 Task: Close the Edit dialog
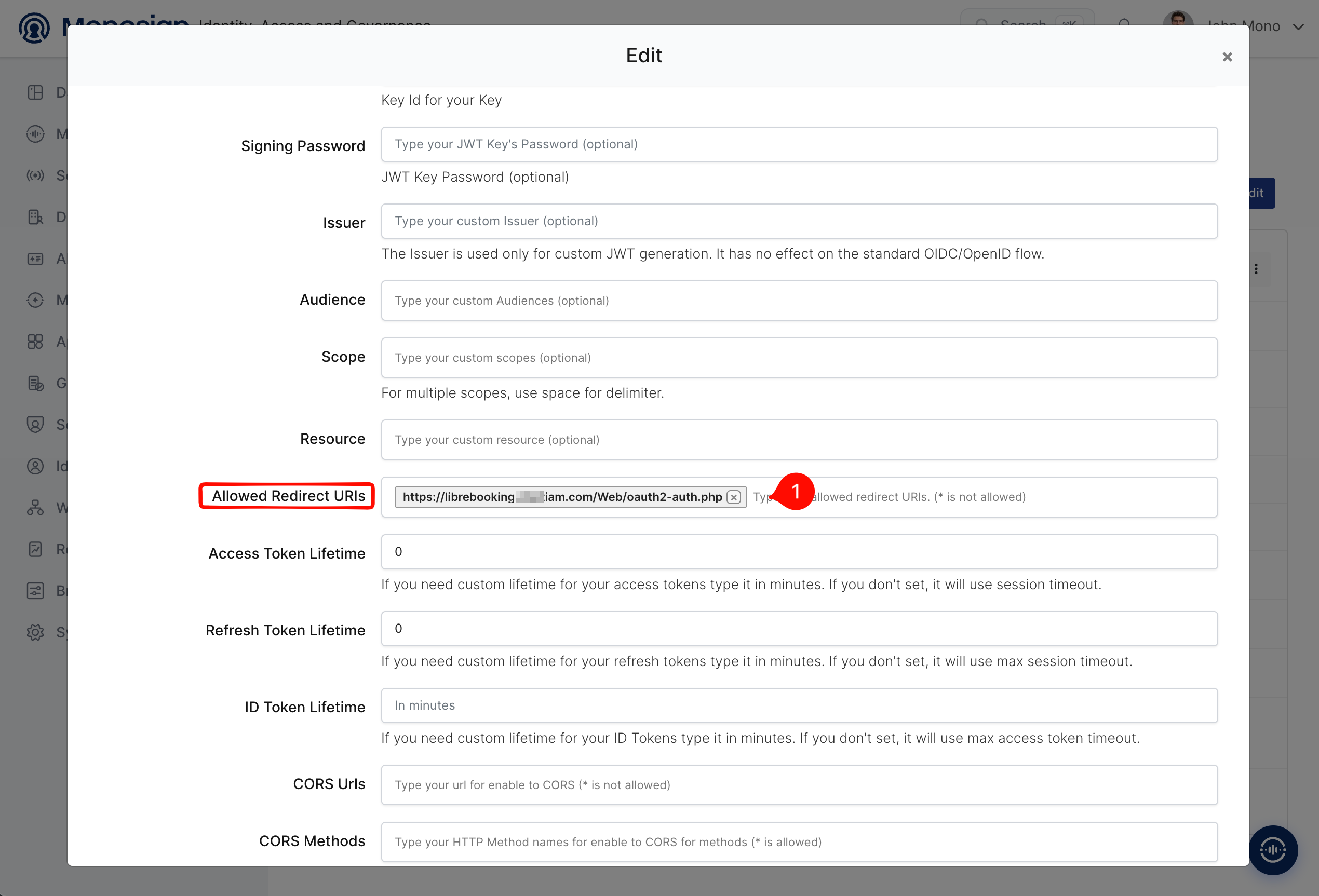[x=1227, y=57]
